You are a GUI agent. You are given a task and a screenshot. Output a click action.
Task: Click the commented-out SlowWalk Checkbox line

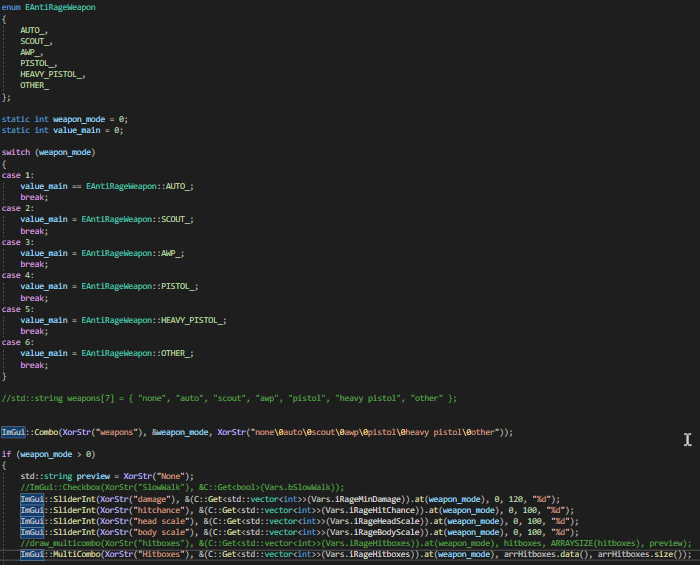click(x=181, y=487)
